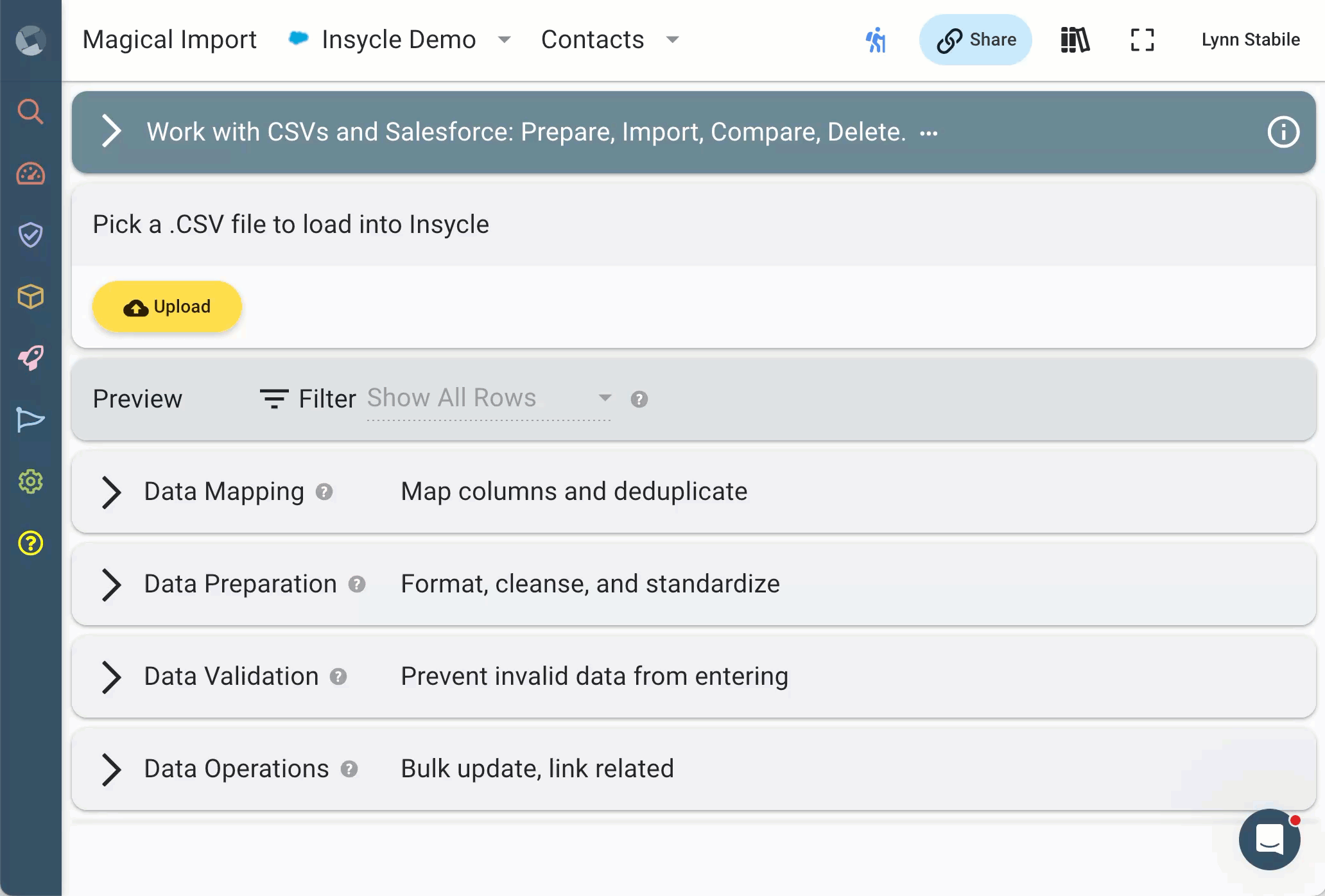Image resolution: width=1325 pixels, height=896 pixels.
Task: Click the Share link button
Action: pos(975,40)
